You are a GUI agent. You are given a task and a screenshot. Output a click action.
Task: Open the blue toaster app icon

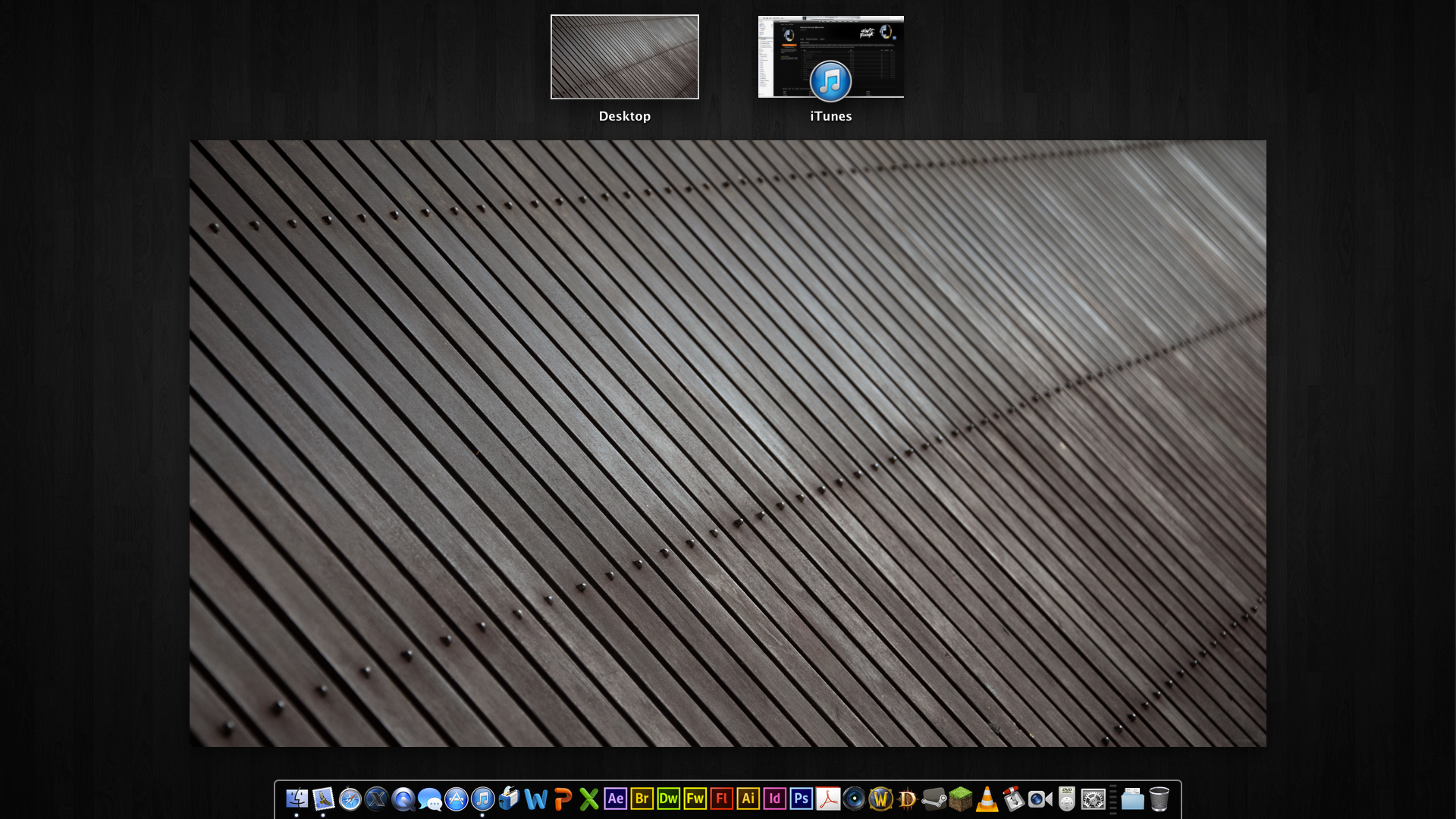pos(509,799)
